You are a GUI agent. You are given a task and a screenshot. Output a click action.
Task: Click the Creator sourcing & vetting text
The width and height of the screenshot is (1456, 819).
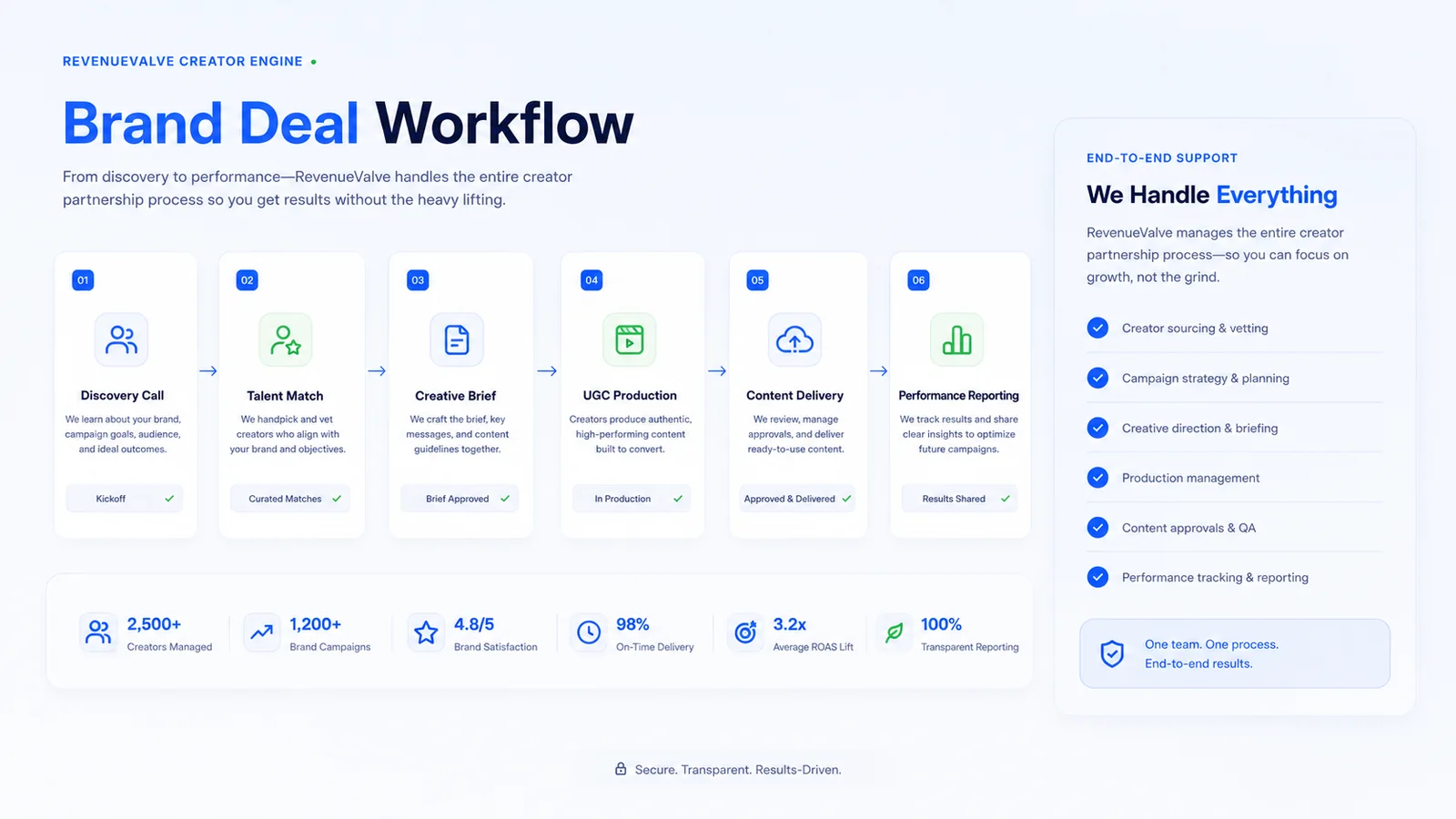[x=1195, y=329]
